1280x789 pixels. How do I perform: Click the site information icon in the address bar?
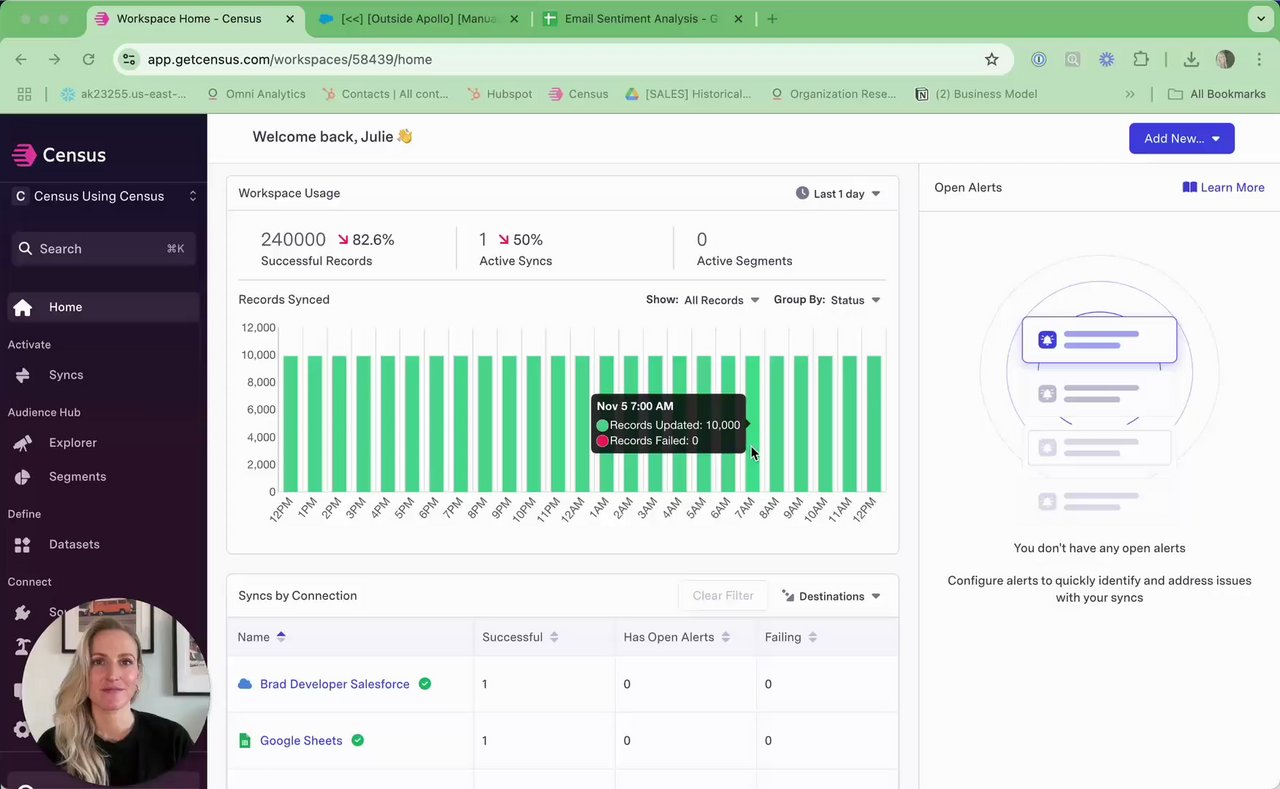coord(129,59)
